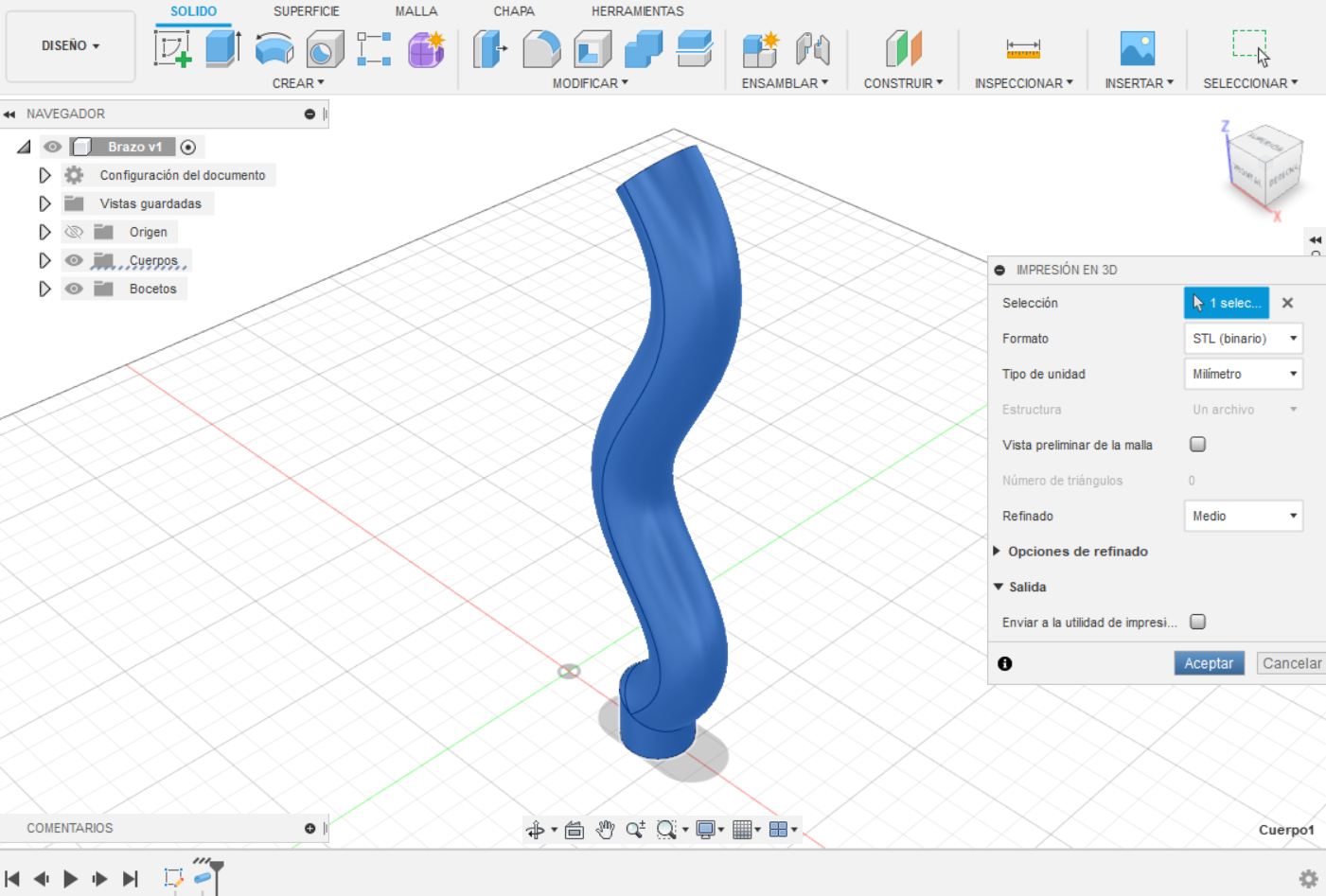Enable Enviar a la utilidad de impresión checkbox
The height and width of the screenshot is (896, 1326).
(1198, 622)
